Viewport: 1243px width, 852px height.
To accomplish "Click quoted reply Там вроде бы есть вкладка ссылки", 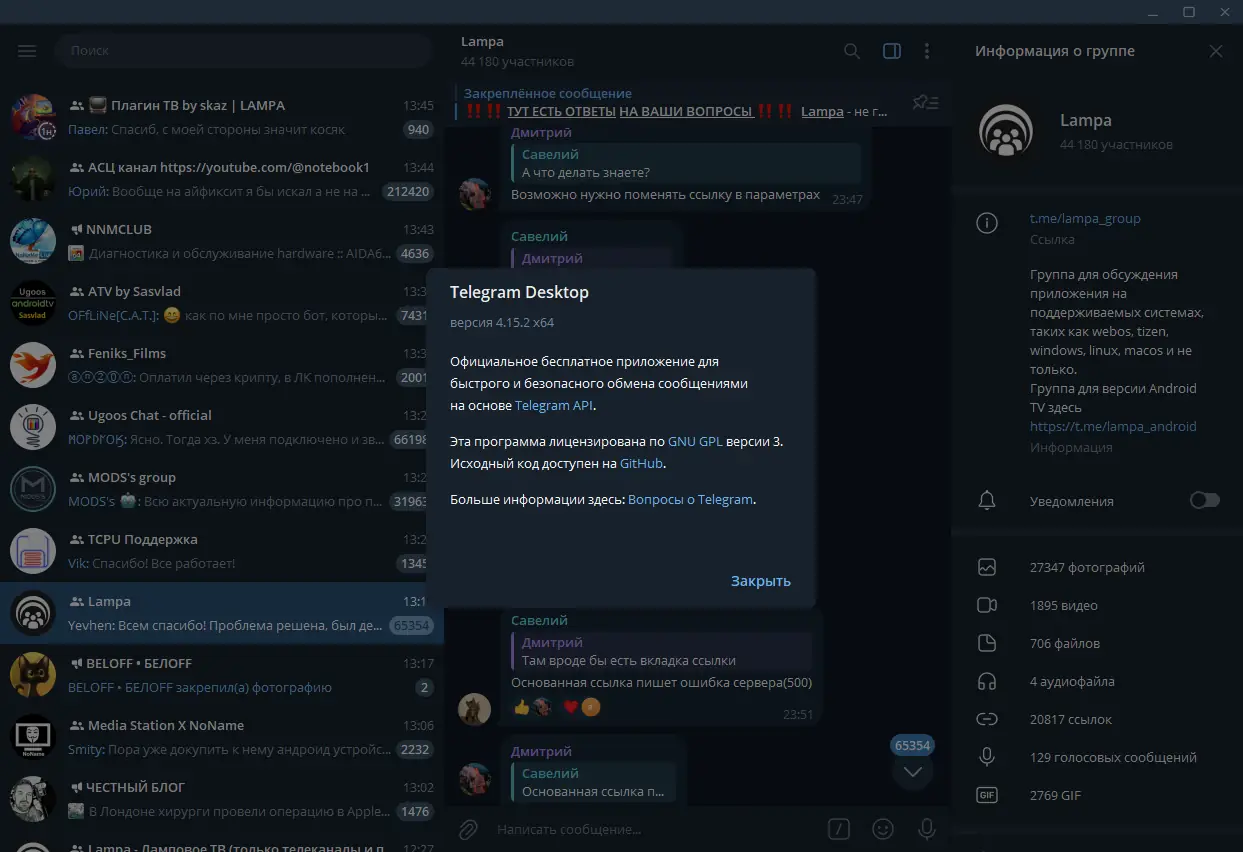I will pos(663,651).
